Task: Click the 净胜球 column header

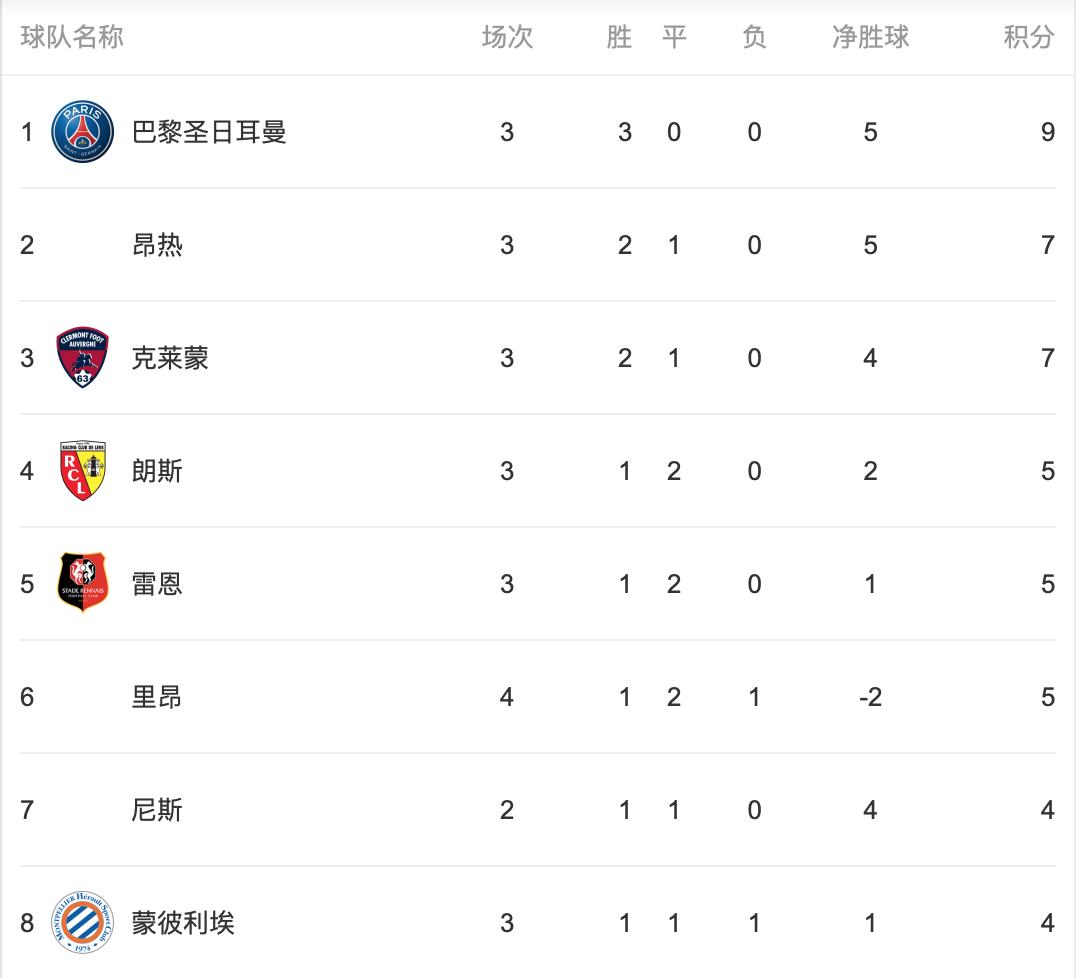Action: (870, 38)
